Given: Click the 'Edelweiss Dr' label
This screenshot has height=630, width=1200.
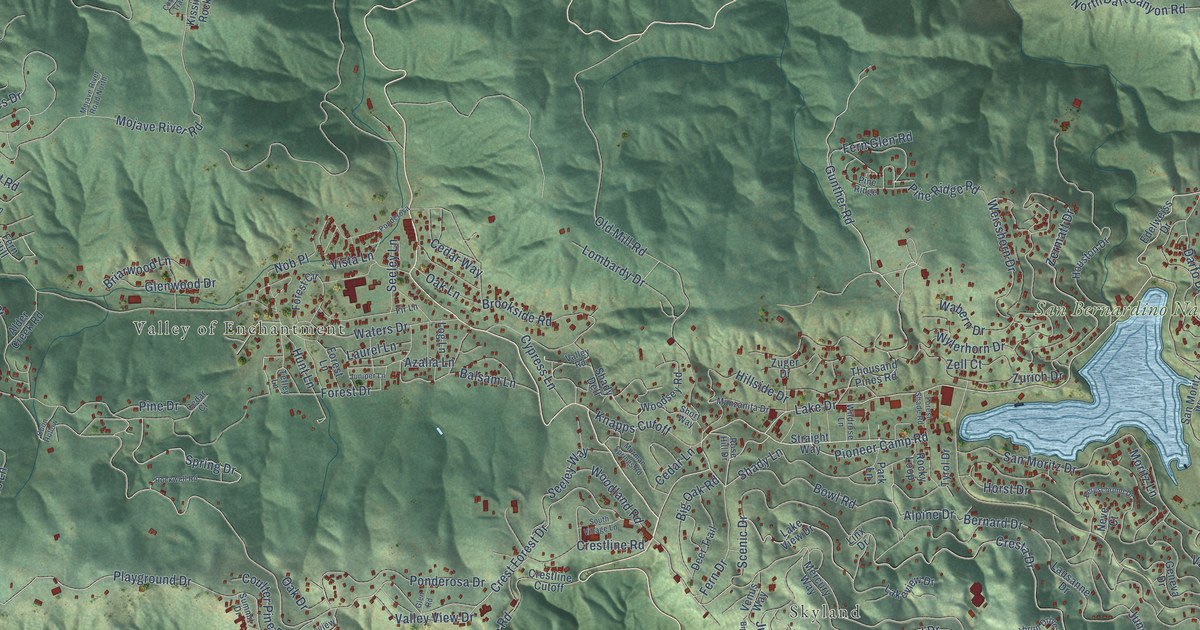Looking at the screenshot, I should point(1160,222).
